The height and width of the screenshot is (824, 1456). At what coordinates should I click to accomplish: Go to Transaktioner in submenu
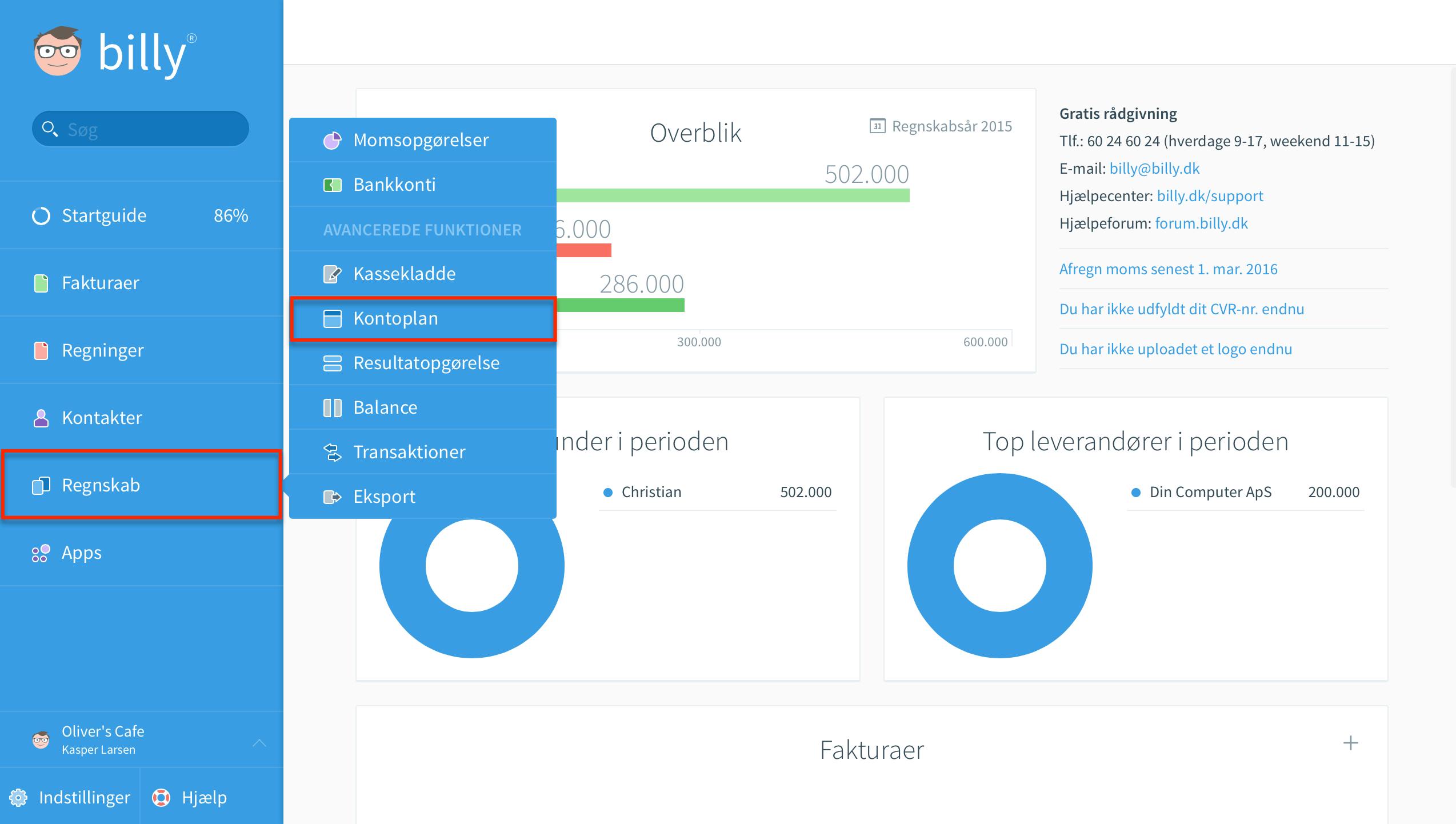423,452
